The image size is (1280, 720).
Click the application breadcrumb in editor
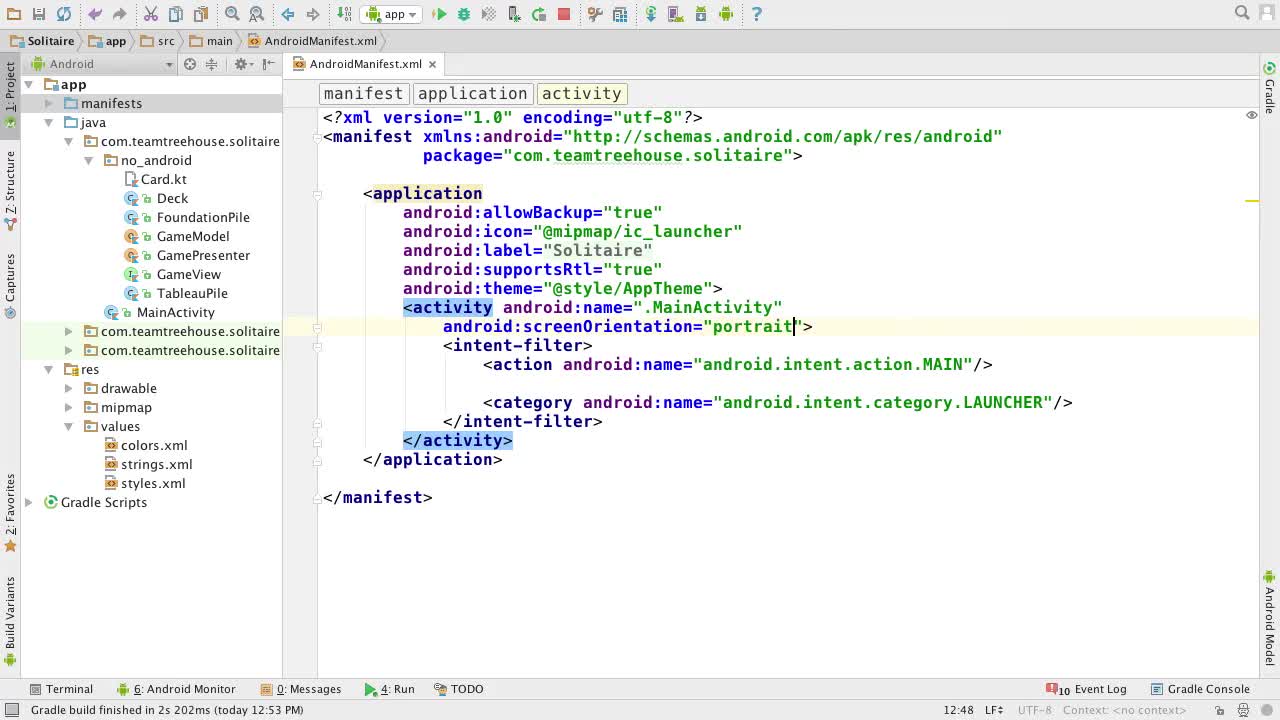[472, 93]
